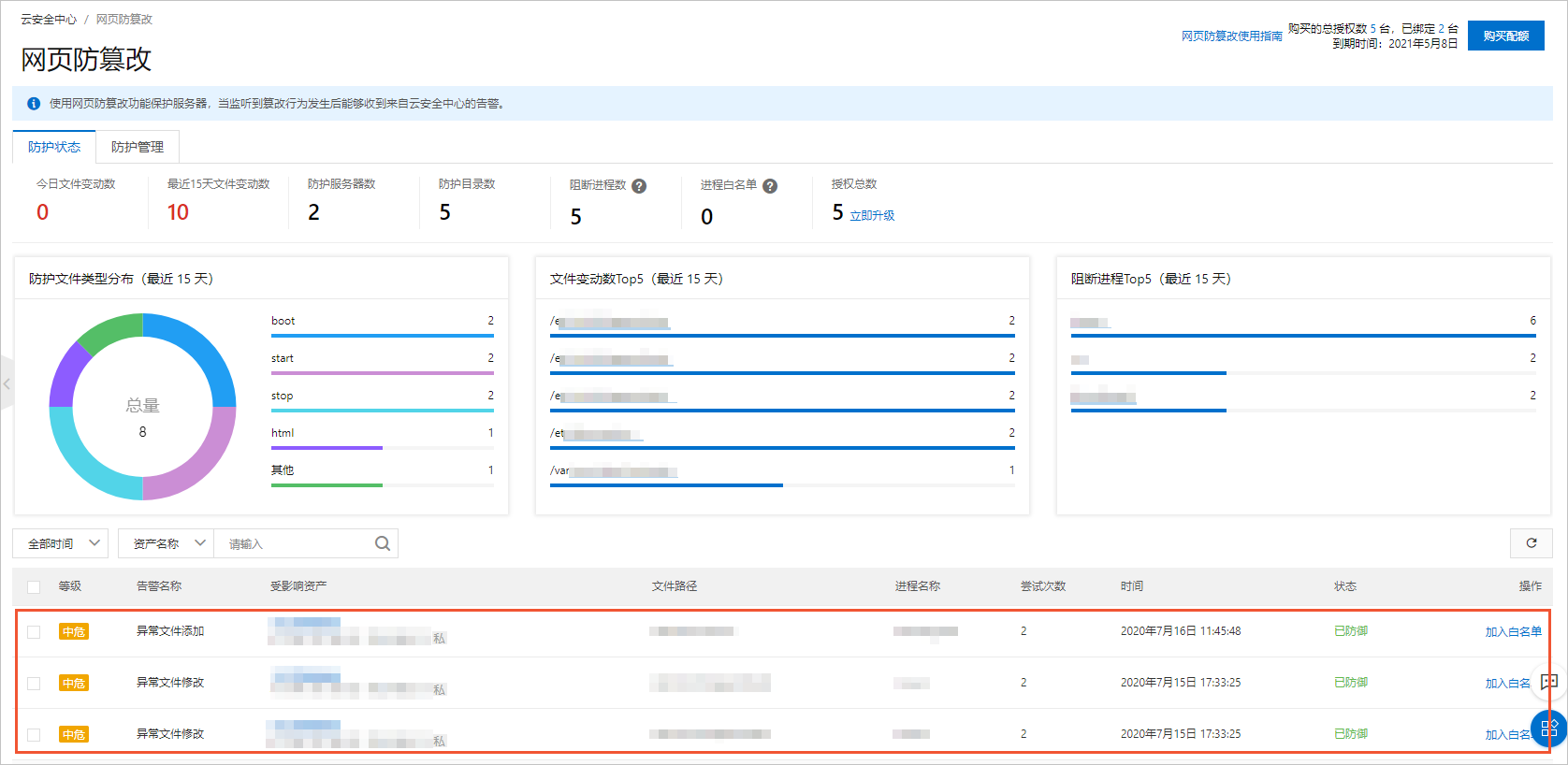
Task: Click the boot progress bar
Action: pyautogui.click(x=383, y=335)
